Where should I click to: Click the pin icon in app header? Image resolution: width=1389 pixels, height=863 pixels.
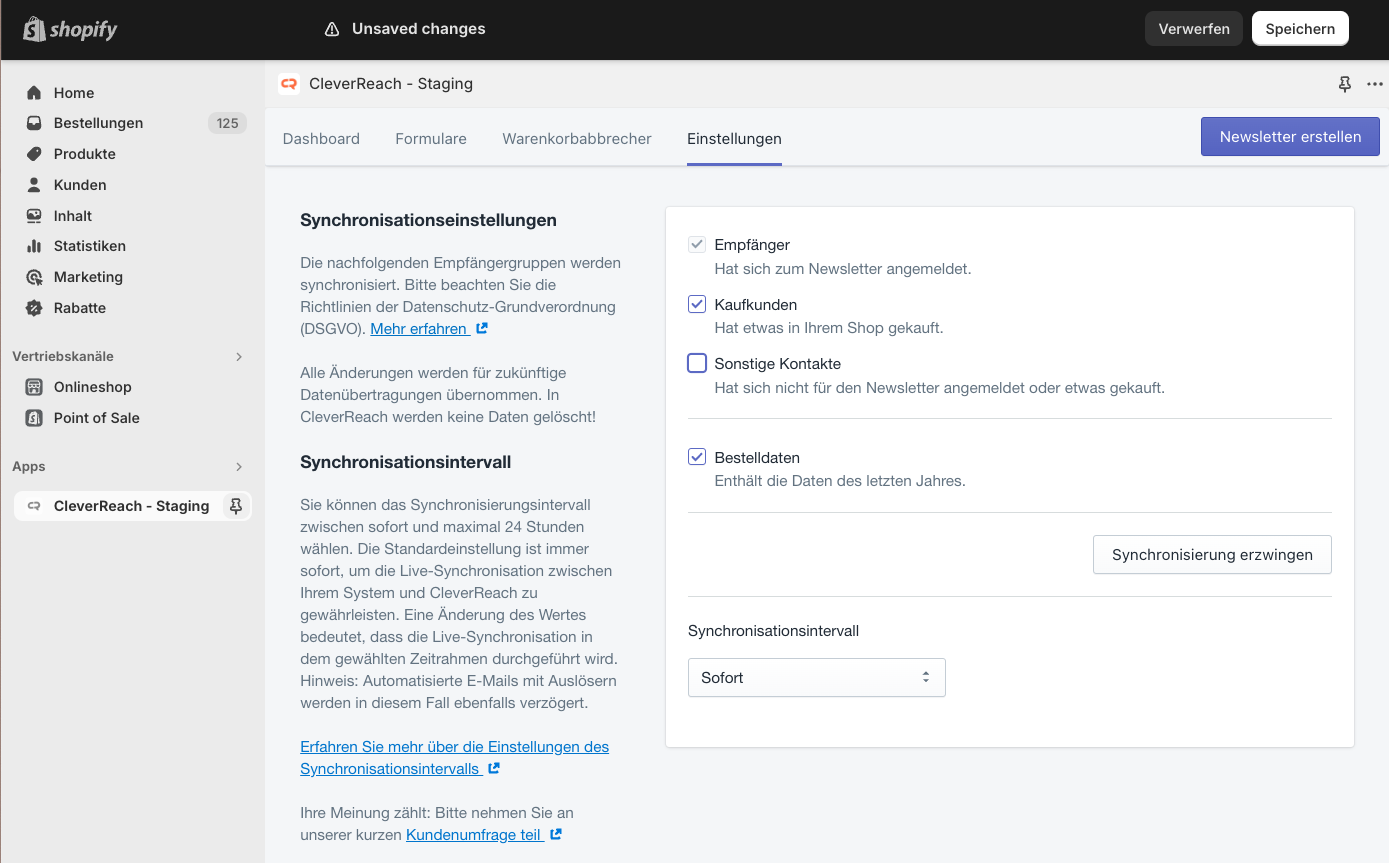pyautogui.click(x=1345, y=84)
